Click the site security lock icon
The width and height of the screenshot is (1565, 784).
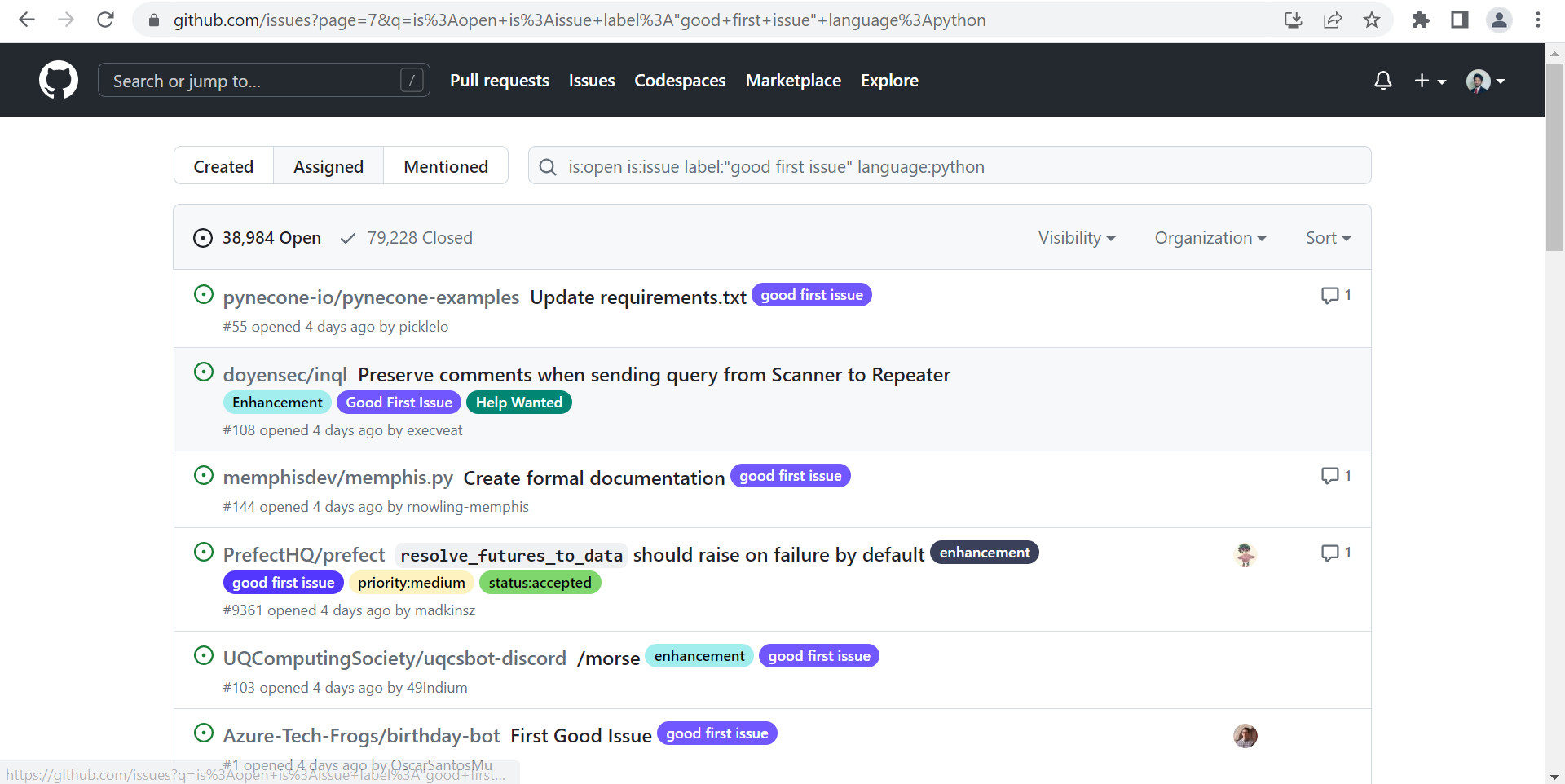pyautogui.click(x=153, y=20)
